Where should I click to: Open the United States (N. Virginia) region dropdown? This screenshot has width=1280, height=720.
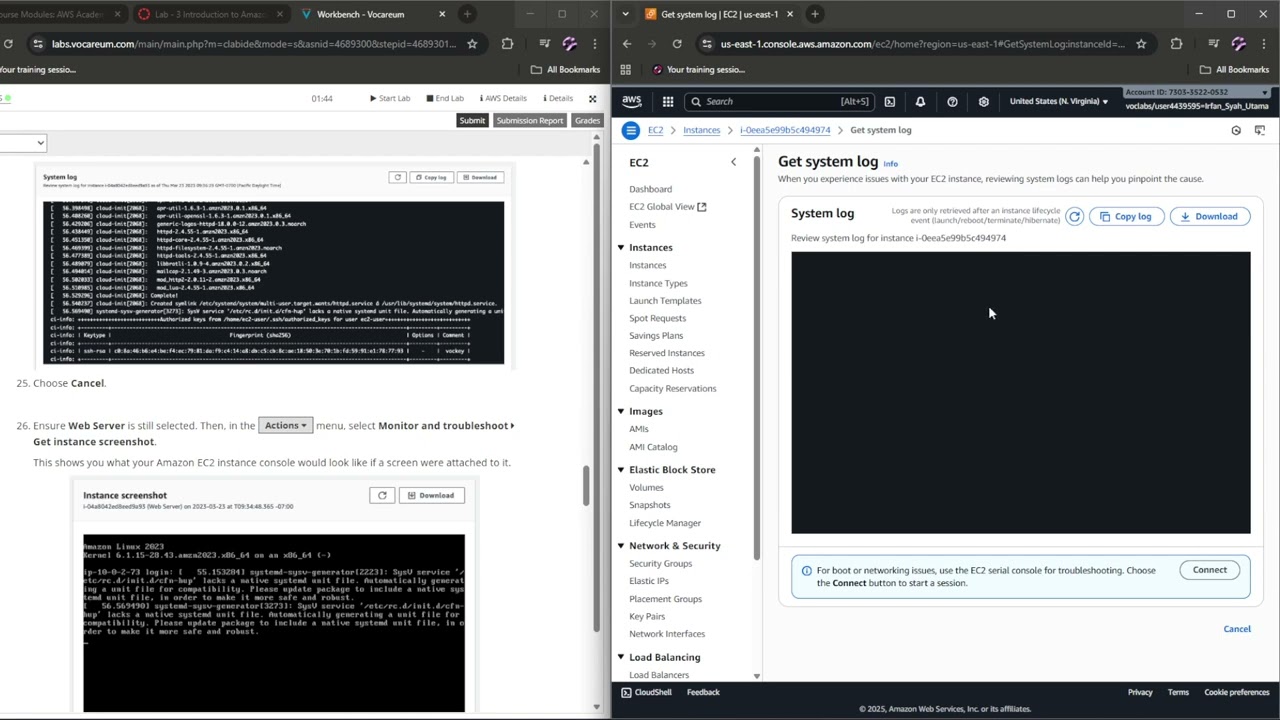(x=1058, y=101)
